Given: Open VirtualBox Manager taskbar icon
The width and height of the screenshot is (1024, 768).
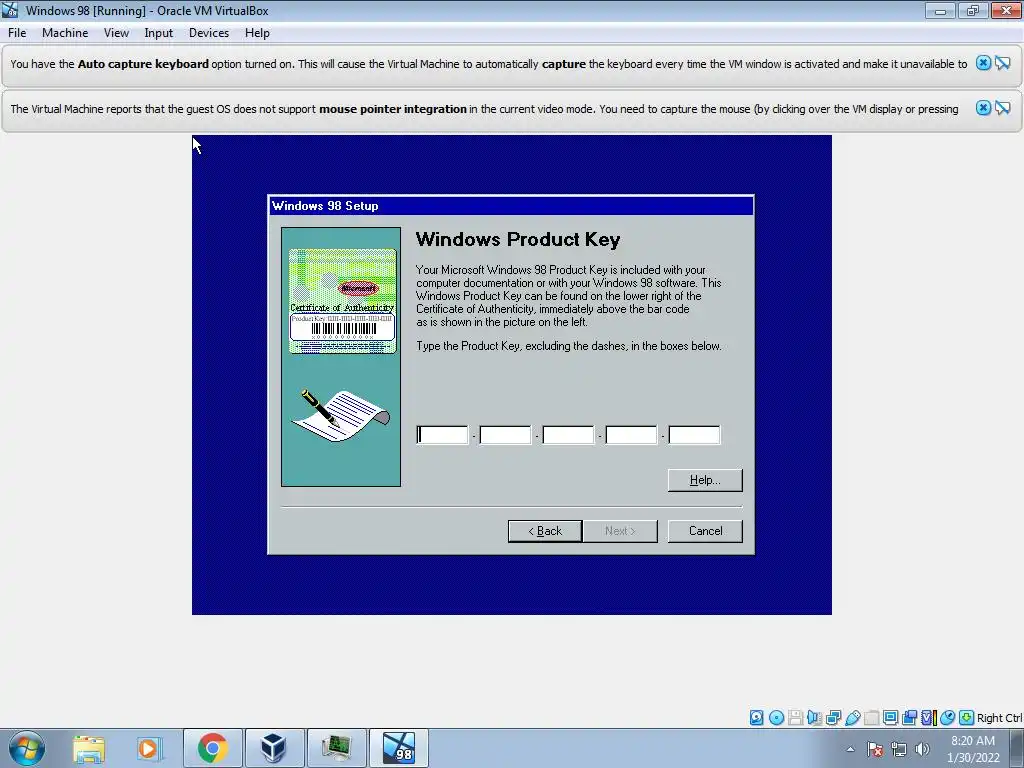Looking at the screenshot, I should click(x=274, y=748).
